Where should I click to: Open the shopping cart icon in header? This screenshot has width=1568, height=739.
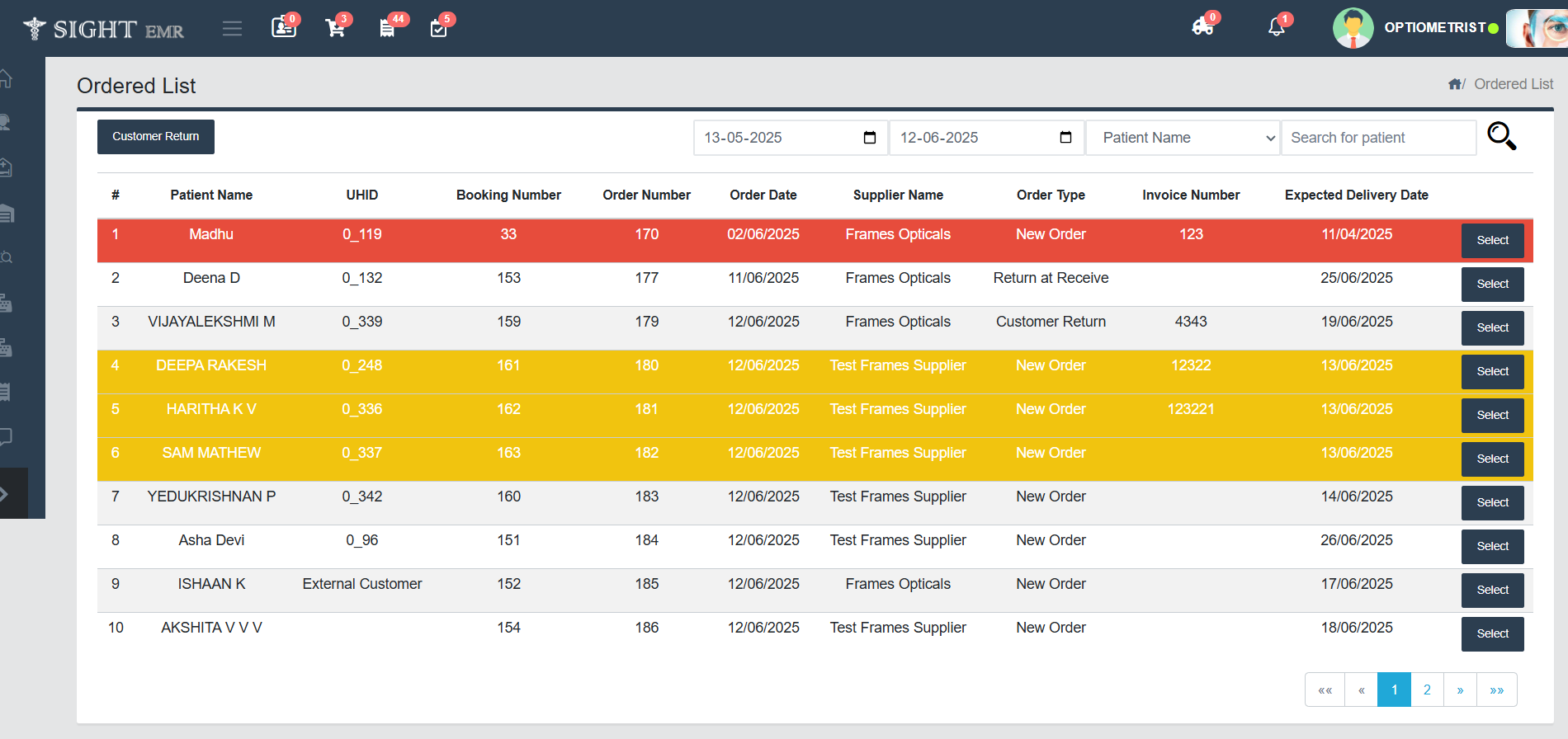[x=336, y=29]
